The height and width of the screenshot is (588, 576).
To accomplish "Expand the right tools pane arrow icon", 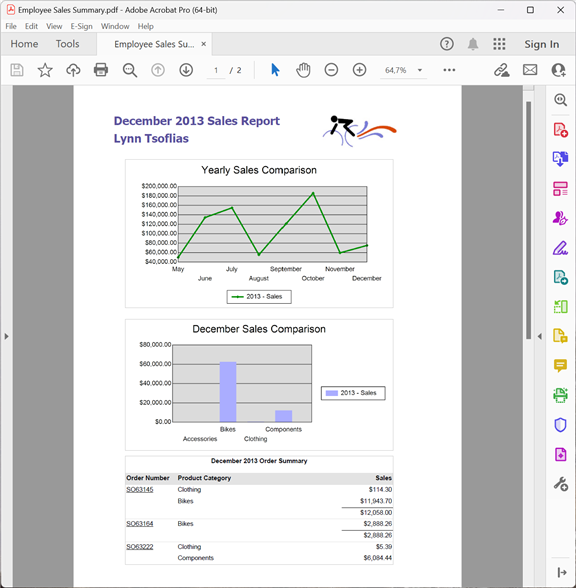I will [561, 572].
